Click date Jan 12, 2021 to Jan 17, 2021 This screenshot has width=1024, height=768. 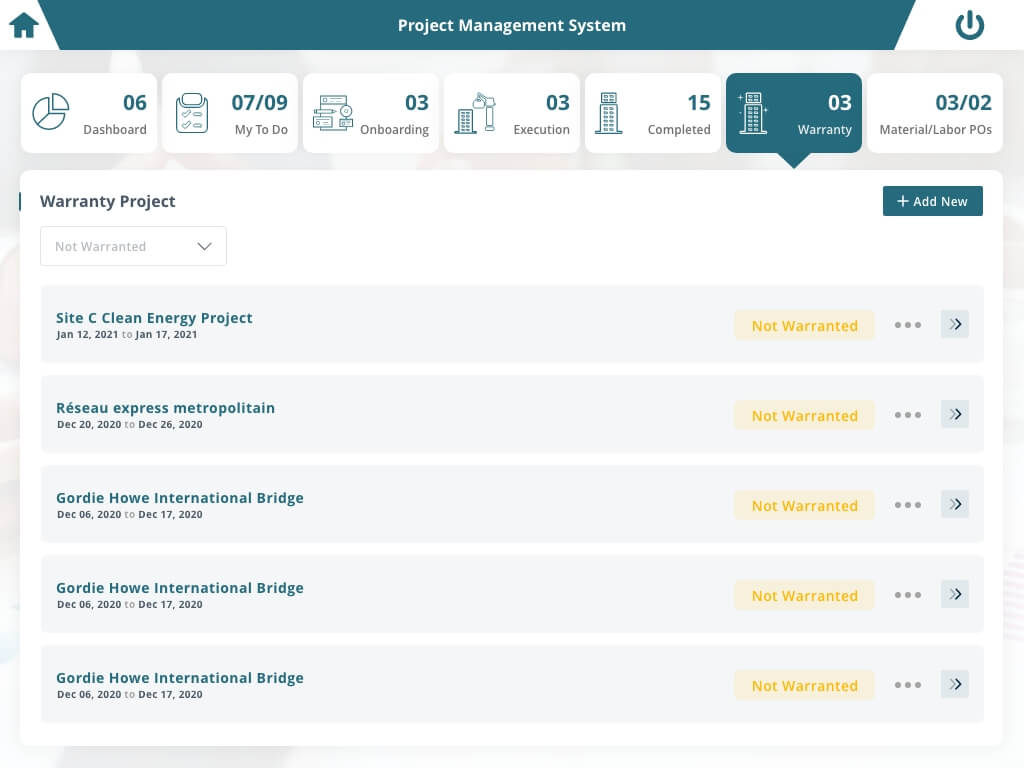127,334
